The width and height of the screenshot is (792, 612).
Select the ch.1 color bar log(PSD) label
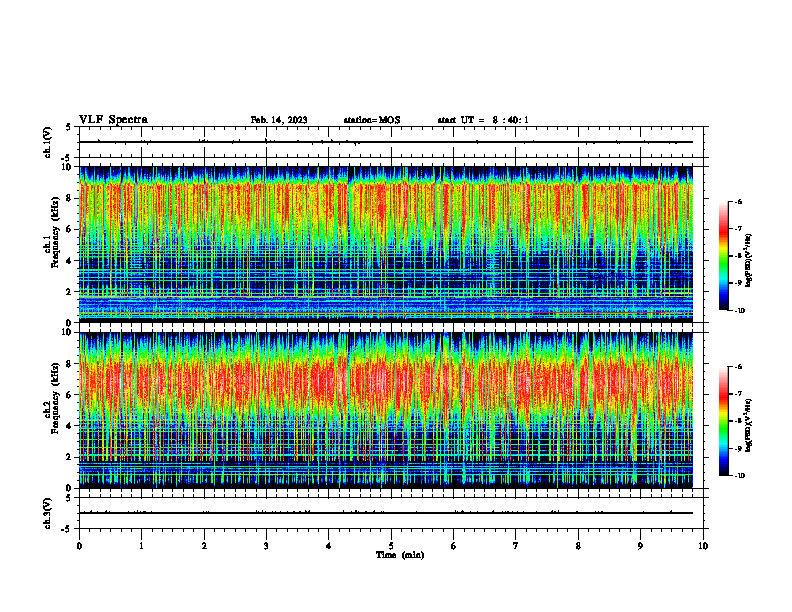(x=748, y=261)
